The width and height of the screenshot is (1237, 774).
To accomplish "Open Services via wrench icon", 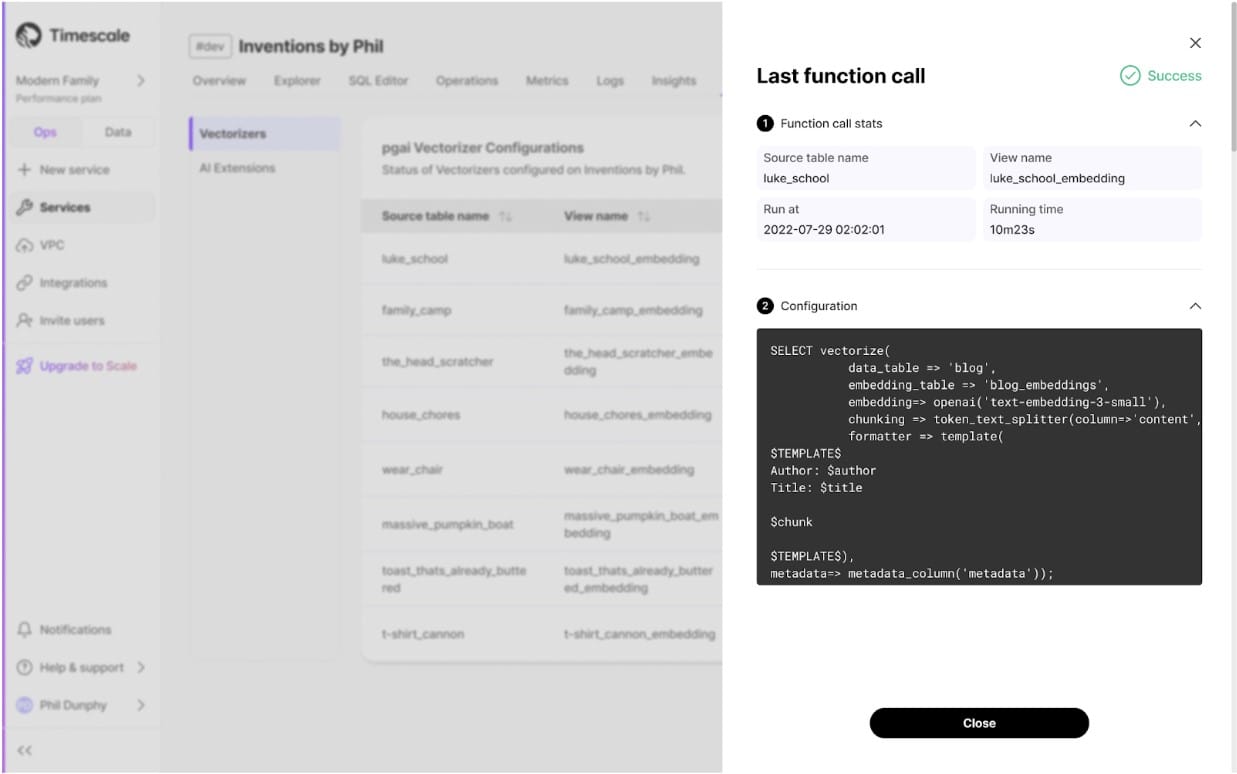I will coord(25,208).
